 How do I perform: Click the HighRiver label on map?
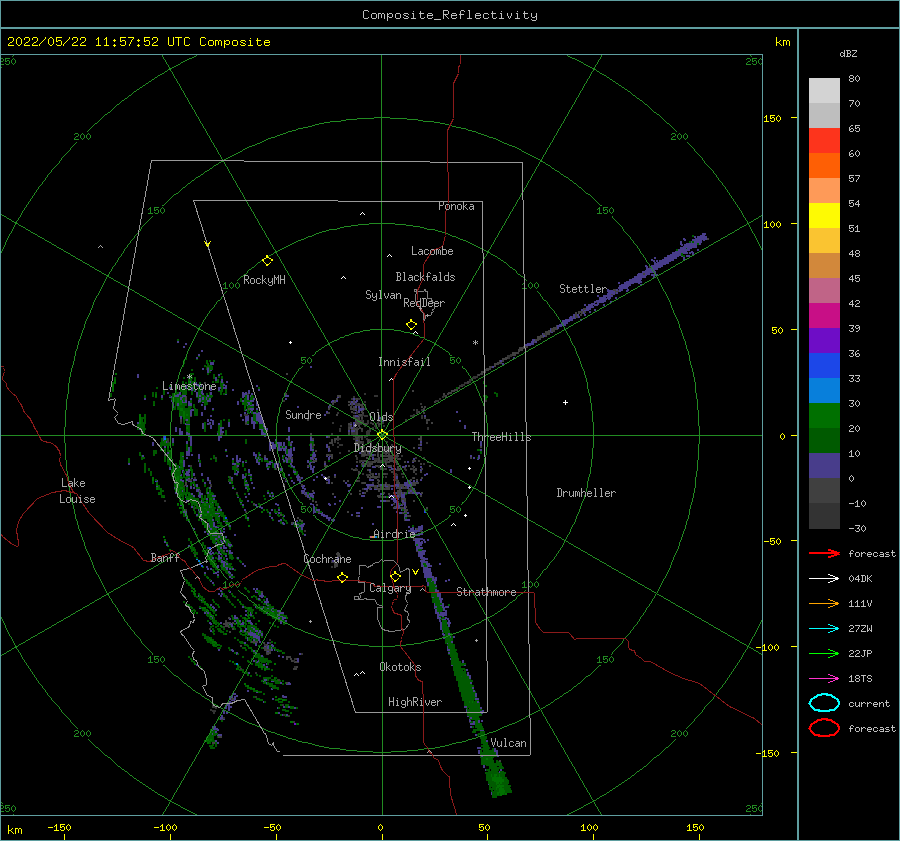click(415, 702)
